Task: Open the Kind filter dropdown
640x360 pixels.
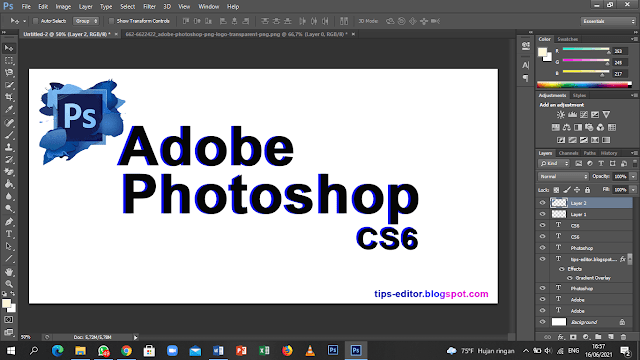Action: click(554, 164)
